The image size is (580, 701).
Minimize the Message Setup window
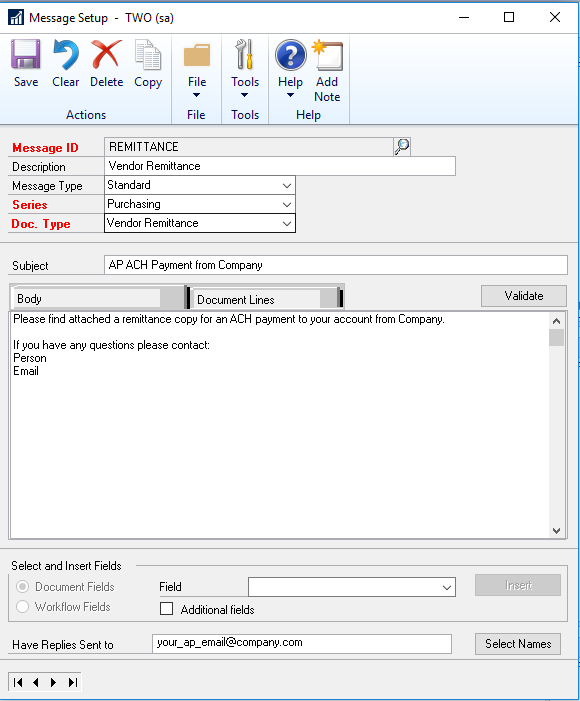[x=464, y=17]
